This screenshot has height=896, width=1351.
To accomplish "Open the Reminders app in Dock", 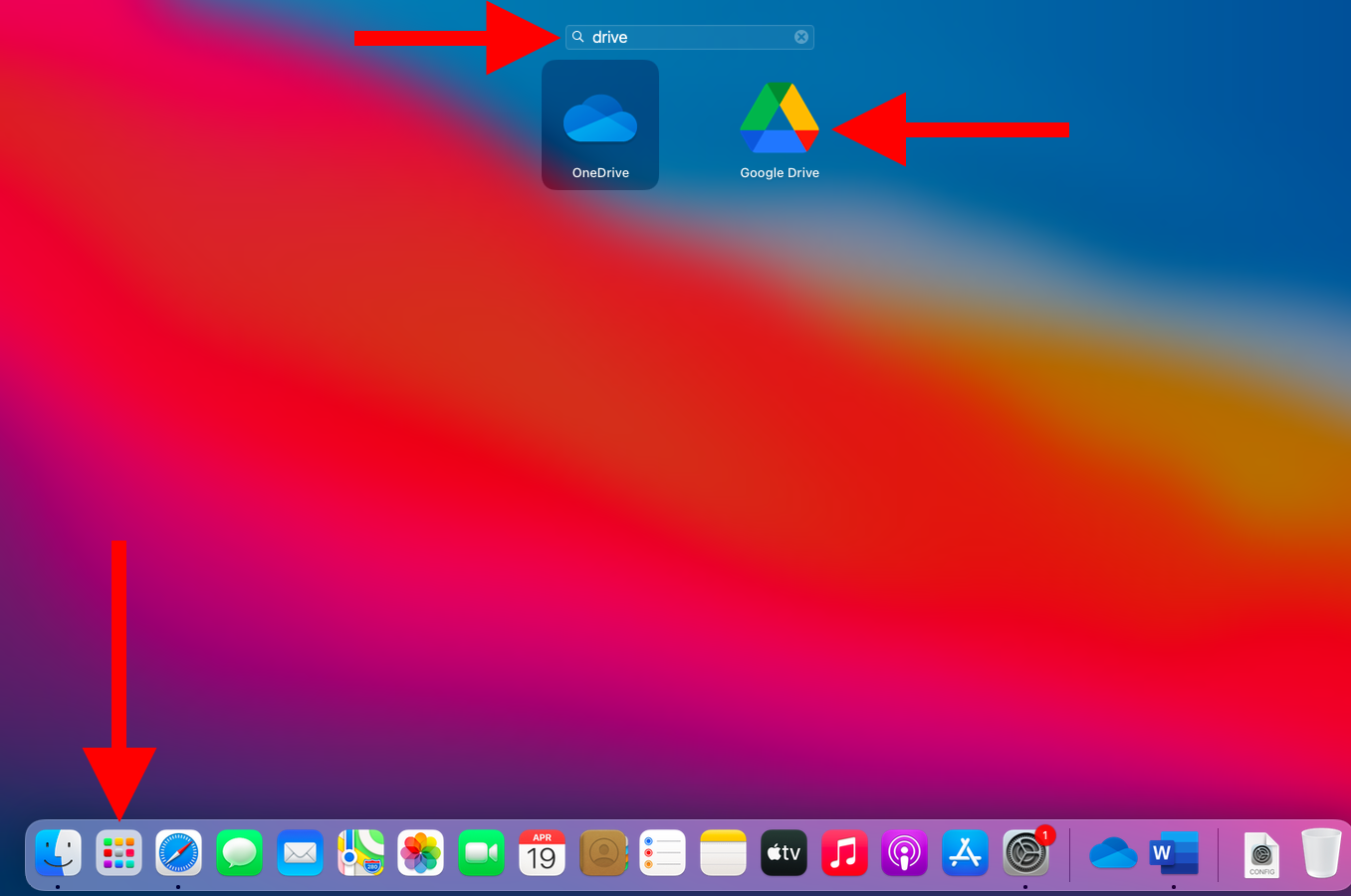I will (663, 853).
